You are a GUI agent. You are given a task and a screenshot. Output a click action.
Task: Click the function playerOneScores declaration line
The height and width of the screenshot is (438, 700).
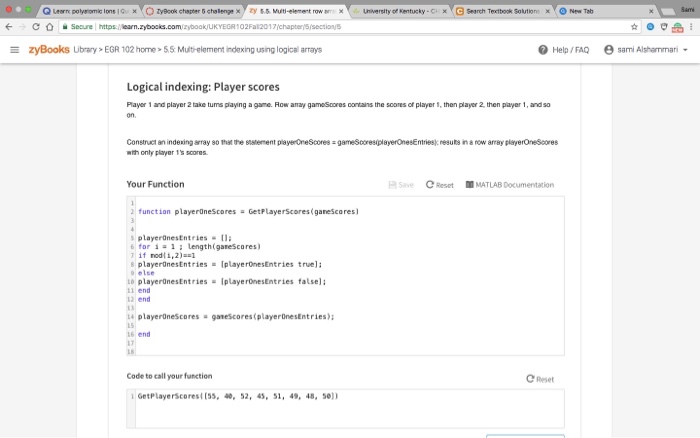(x=248, y=212)
